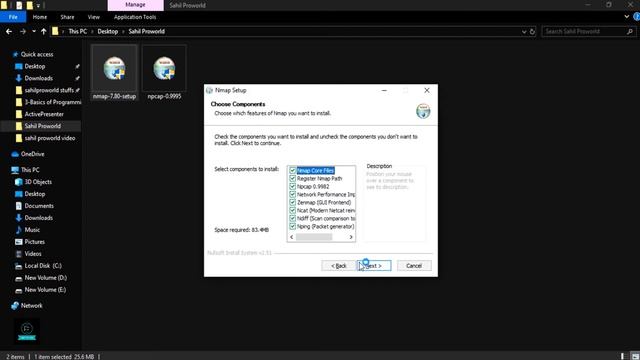Toggle the Ndiff (Scan comparison) checkbox
This screenshot has width=640, height=360.
[x=292, y=218]
